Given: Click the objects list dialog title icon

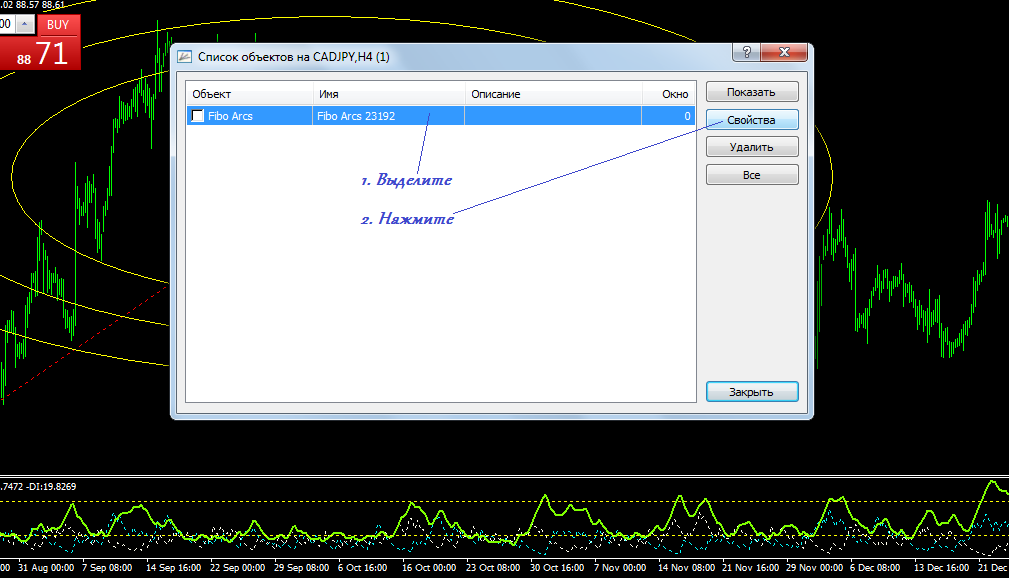Looking at the screenshot, I should click(185, 57).
